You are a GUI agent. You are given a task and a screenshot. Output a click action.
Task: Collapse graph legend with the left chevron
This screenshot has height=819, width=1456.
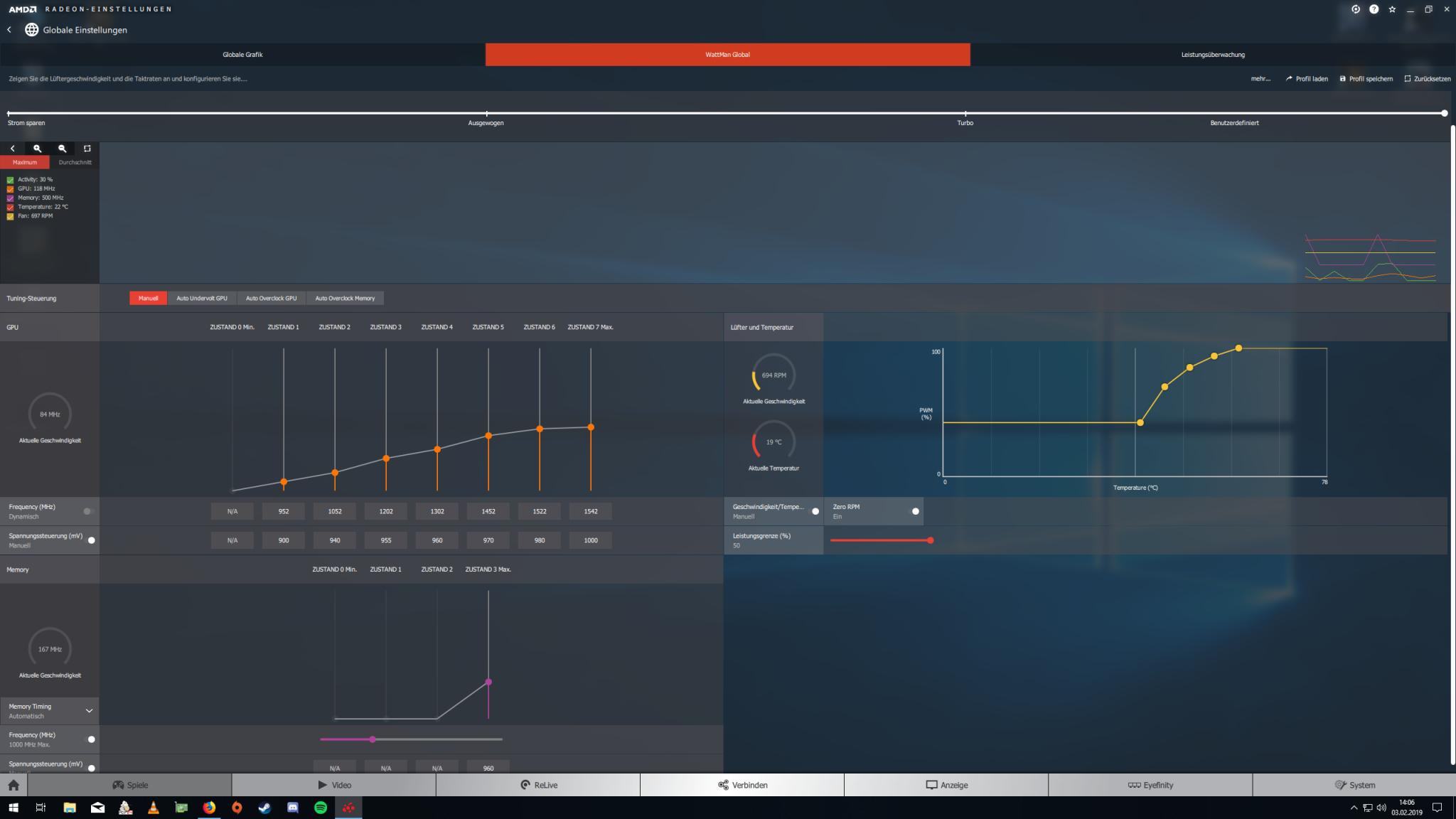click(12, 149)
